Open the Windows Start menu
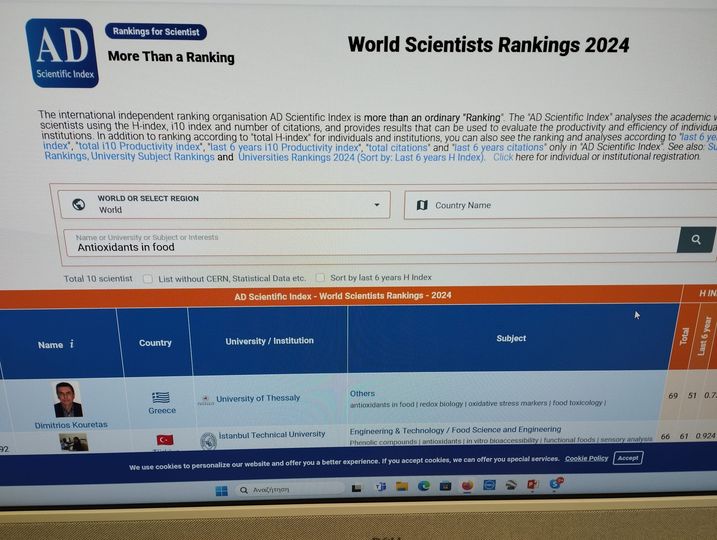The image size is (717, 540). [221, 490]
